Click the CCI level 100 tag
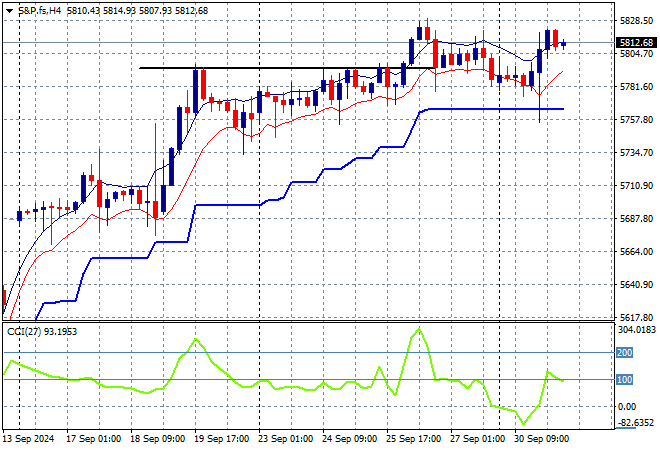Viewport: 660px width, 450px height. click(624, 379)
